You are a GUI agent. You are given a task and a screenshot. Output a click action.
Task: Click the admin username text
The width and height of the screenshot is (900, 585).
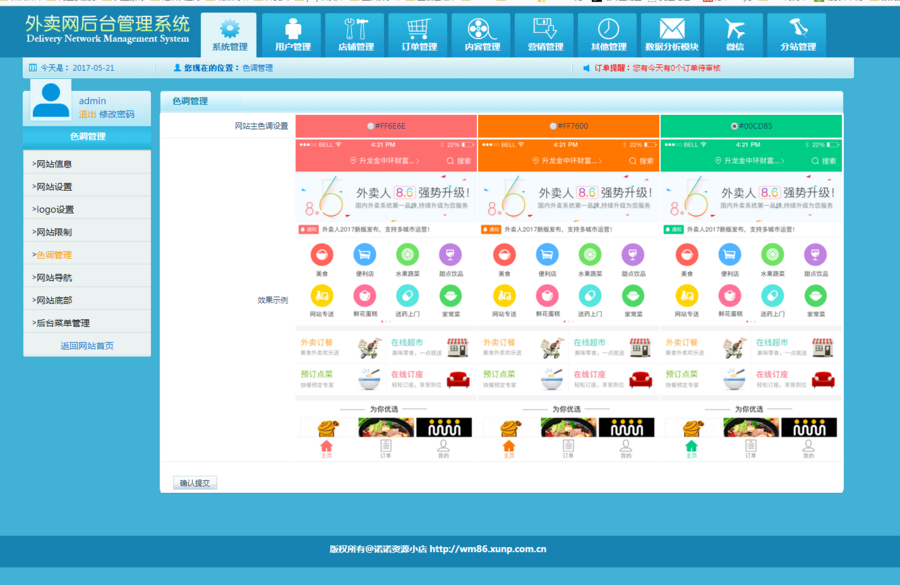92,100
